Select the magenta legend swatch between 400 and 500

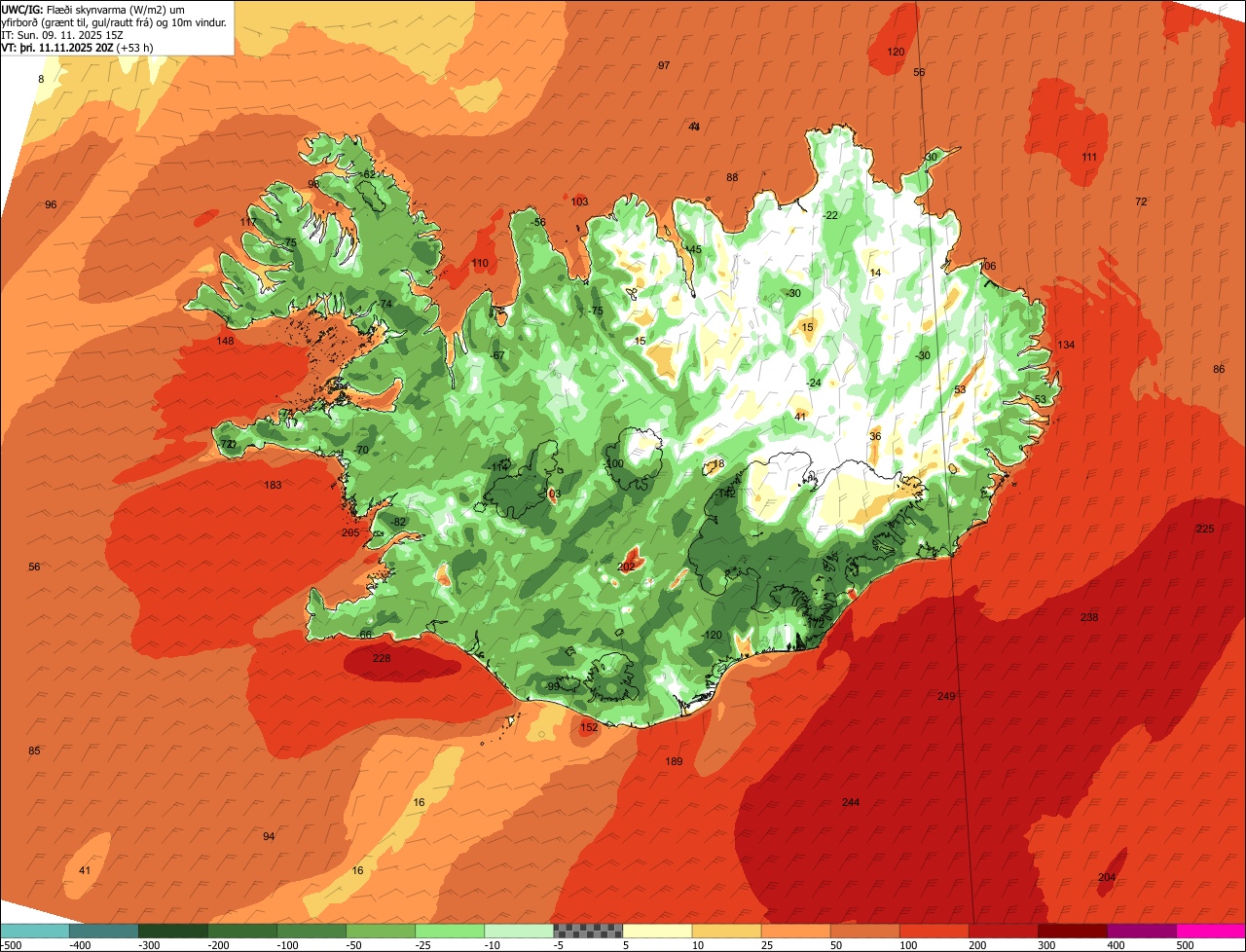[x=1142, y=931]
